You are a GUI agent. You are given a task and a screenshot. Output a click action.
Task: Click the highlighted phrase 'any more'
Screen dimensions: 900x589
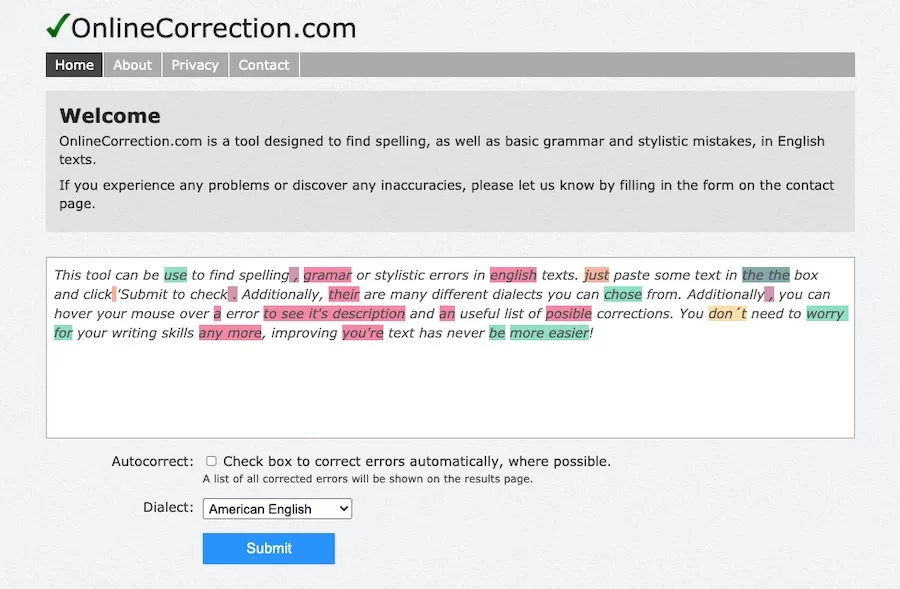230,332
